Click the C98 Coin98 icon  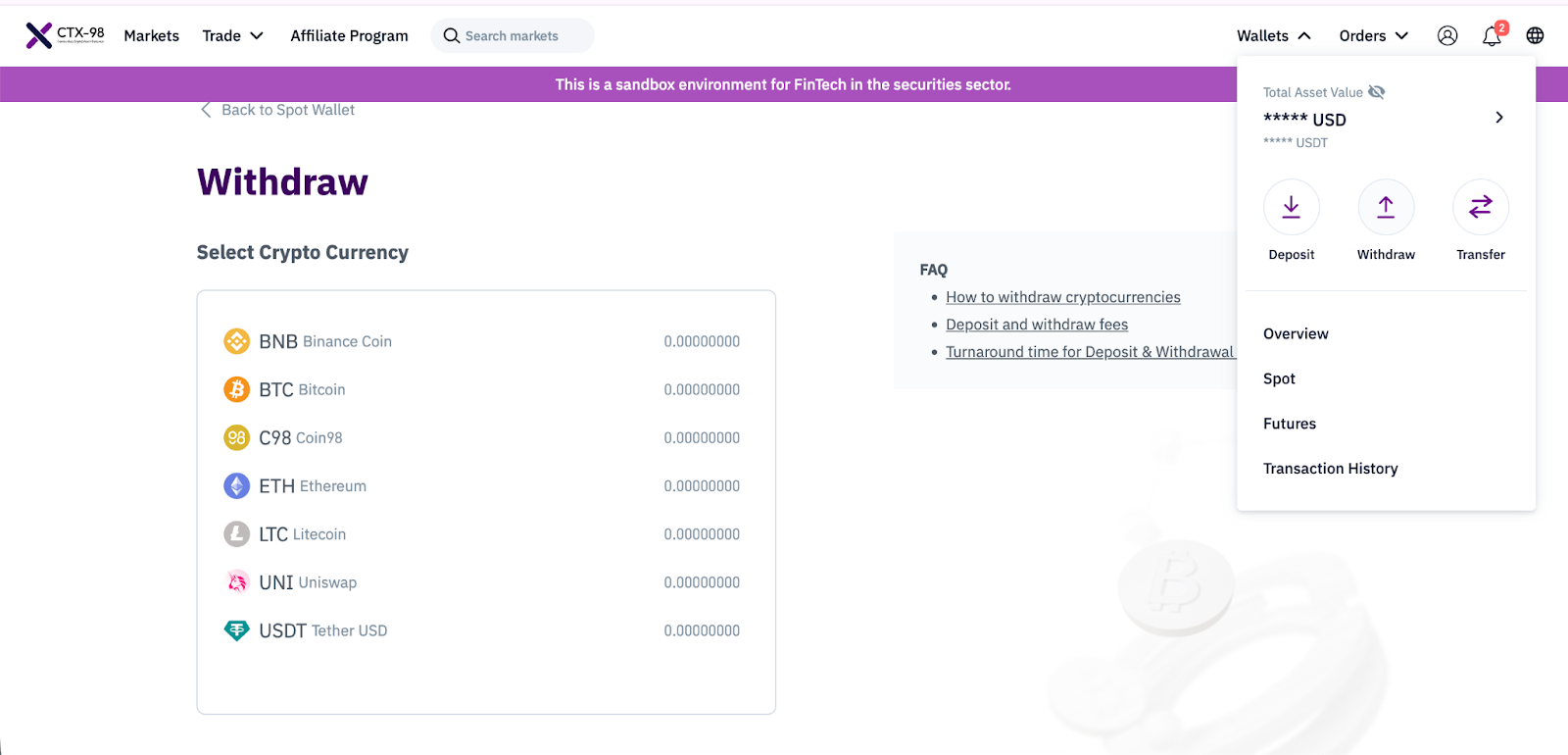236,437
